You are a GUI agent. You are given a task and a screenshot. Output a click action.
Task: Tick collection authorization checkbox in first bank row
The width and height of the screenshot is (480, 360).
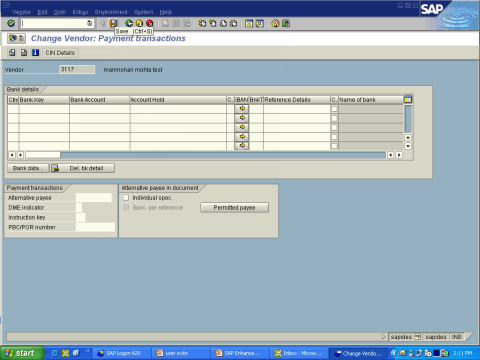[x=334, y=109]
